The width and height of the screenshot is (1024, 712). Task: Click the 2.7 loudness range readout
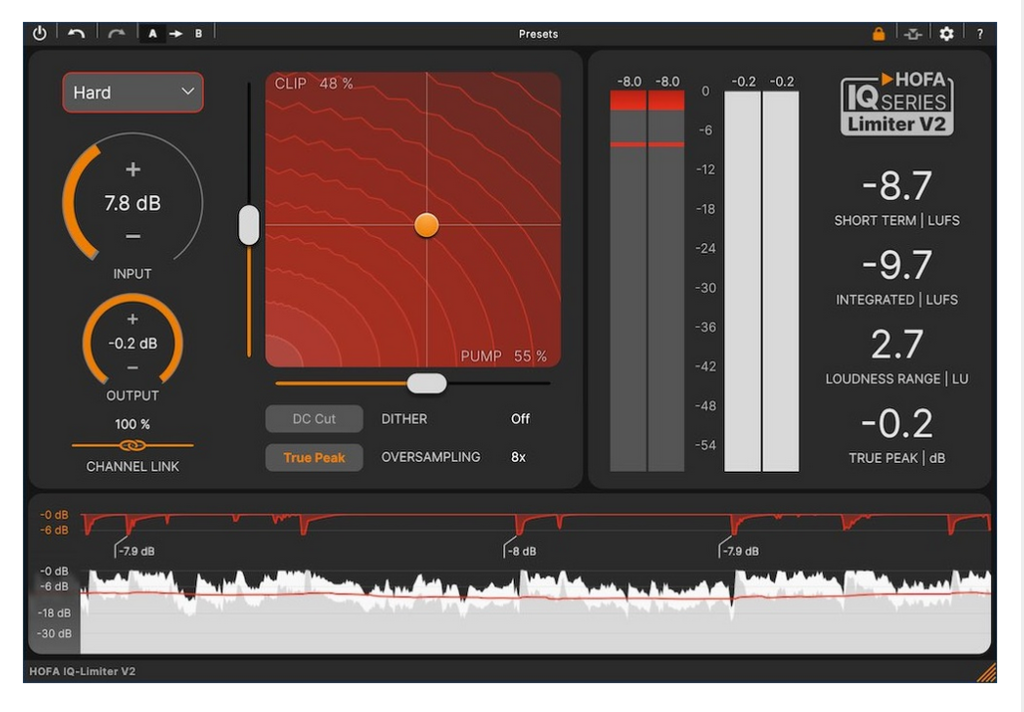(897, 344)
